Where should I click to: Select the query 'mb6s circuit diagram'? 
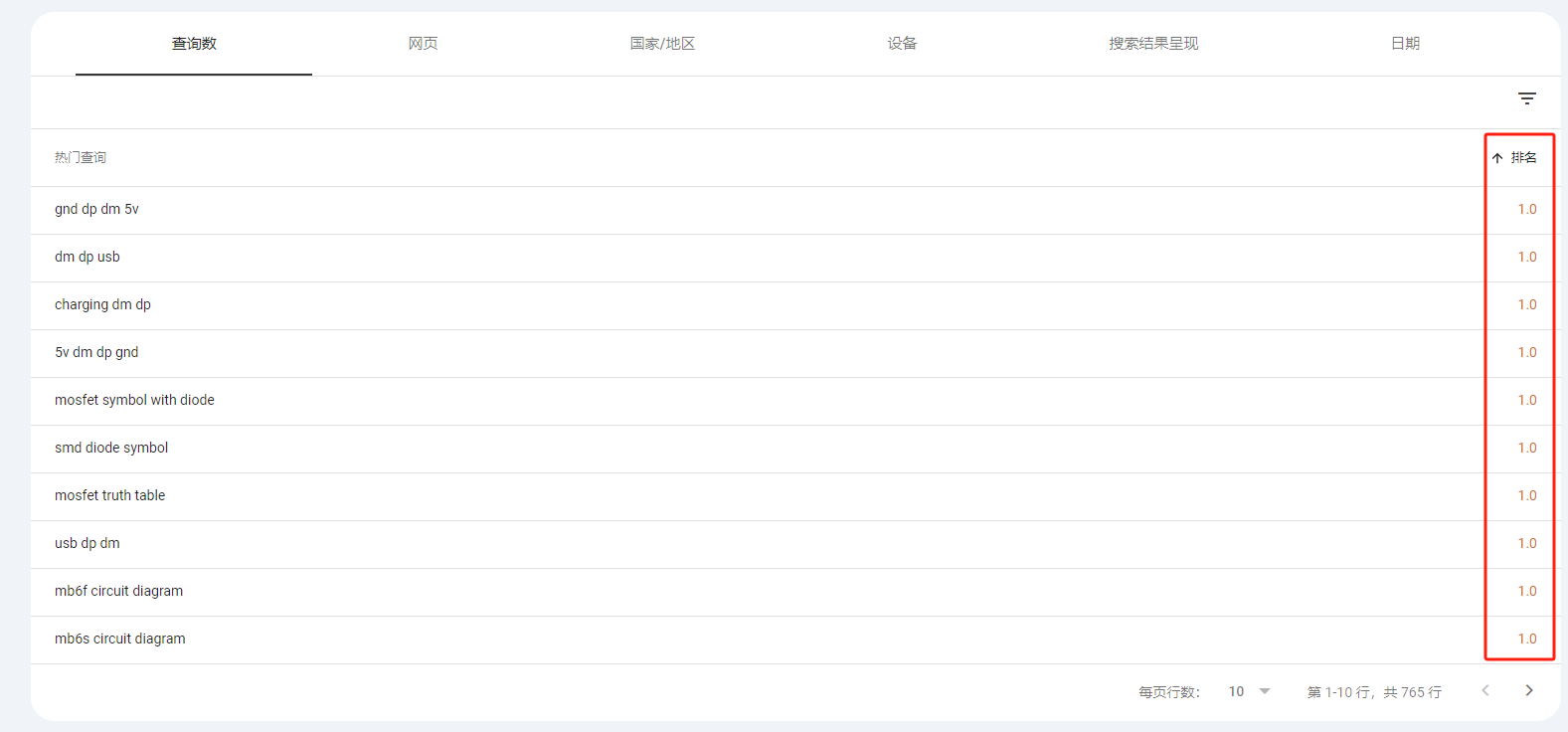tap(119, 639)
